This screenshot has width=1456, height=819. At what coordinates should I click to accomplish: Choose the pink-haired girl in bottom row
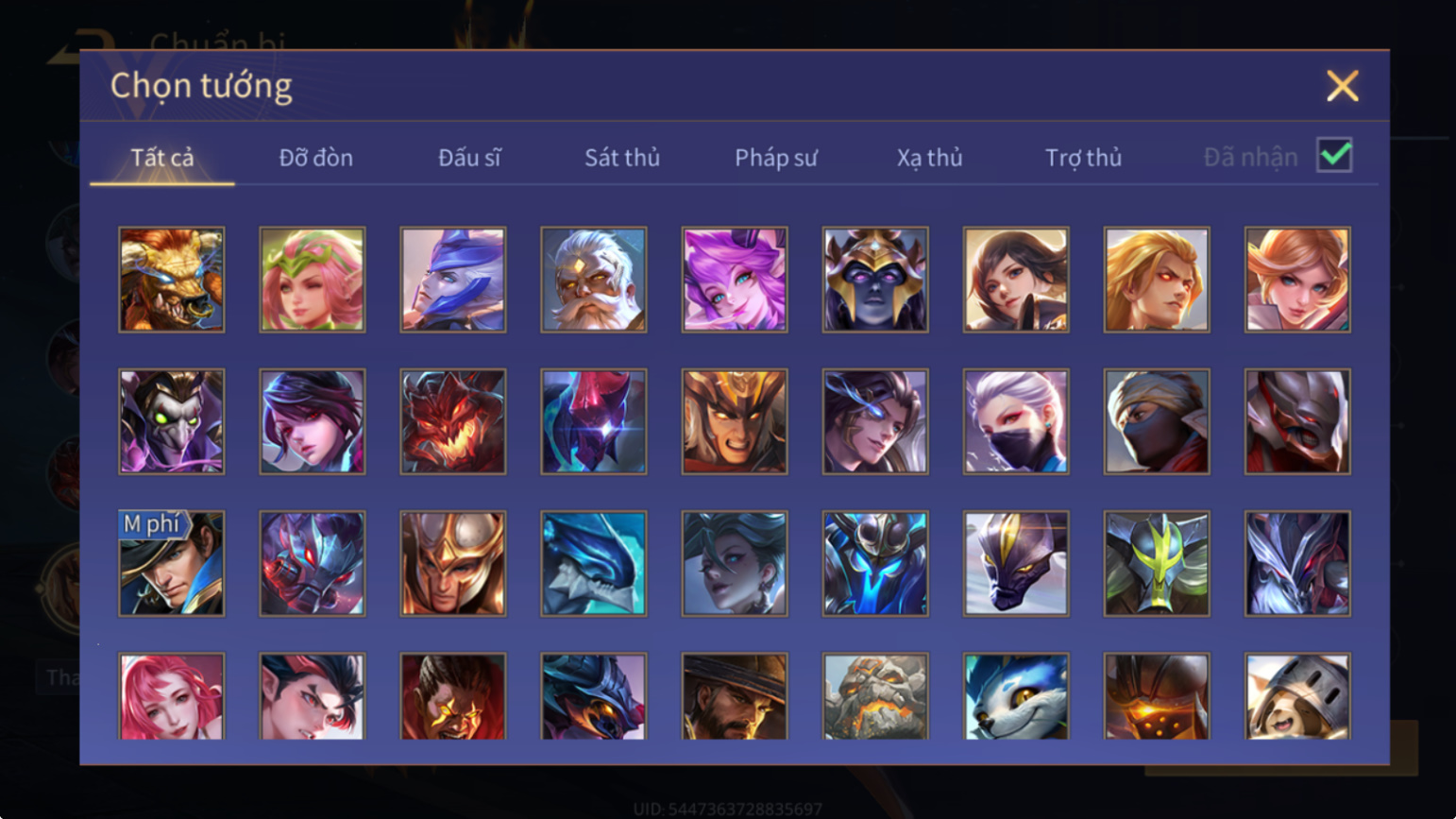point(172,696)
